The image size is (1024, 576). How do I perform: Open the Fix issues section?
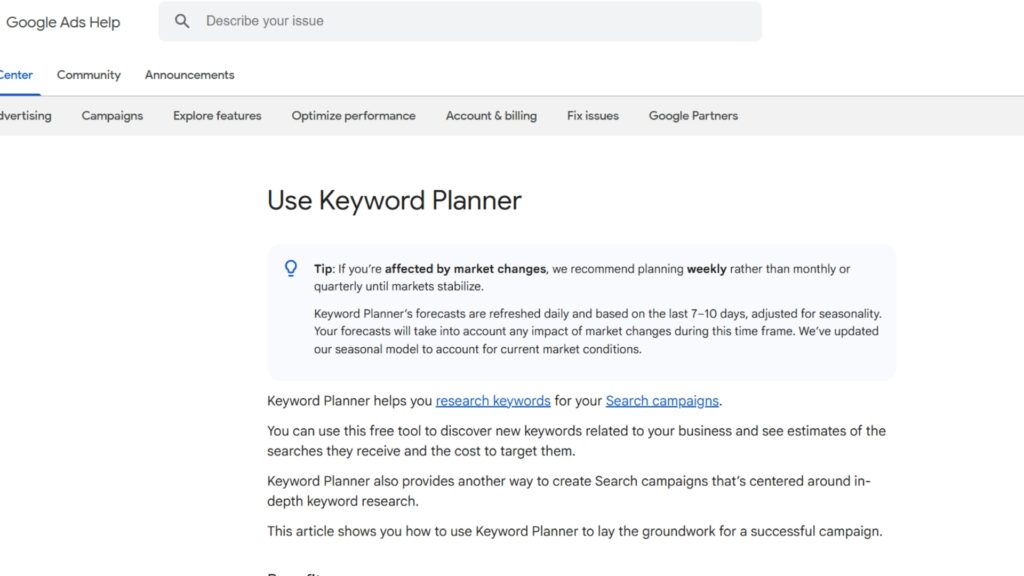click(x=592, y=115)
